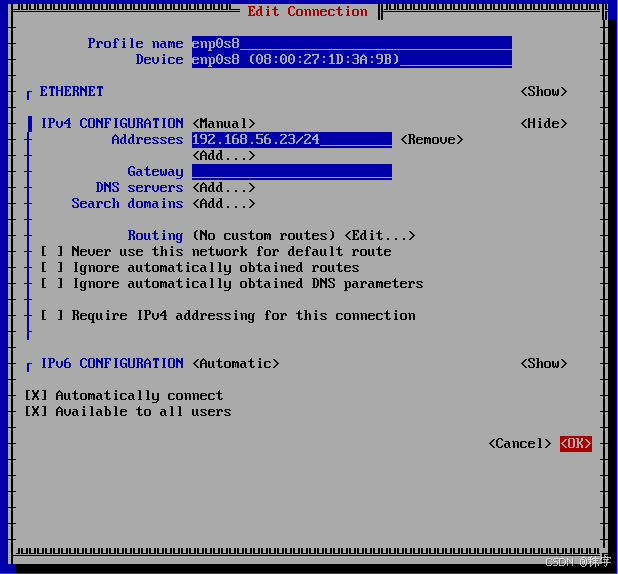
Task: Select the Device field with MAC address
Action: (x=352, y=60)
